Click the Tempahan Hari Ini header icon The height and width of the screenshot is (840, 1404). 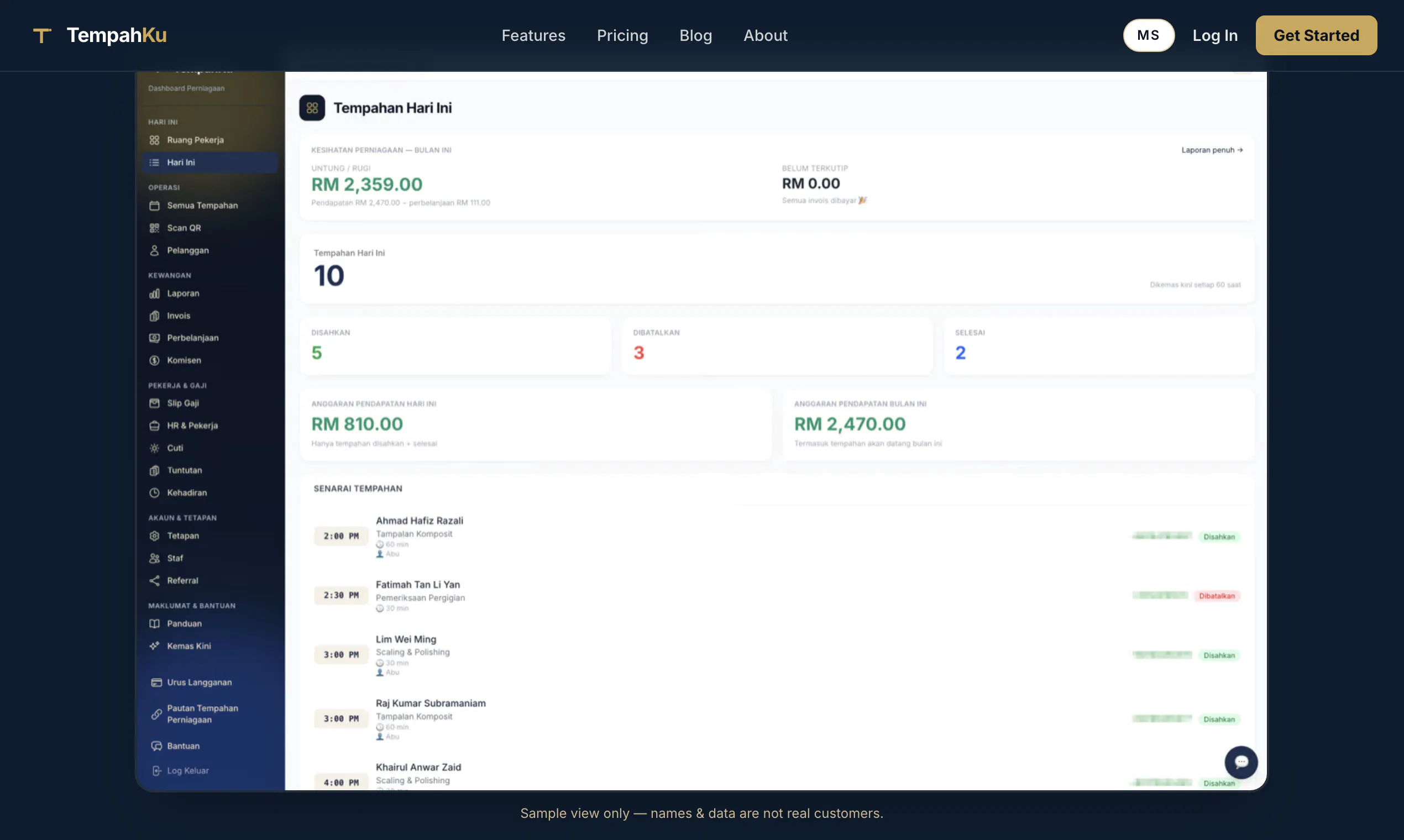coord(312,108)
